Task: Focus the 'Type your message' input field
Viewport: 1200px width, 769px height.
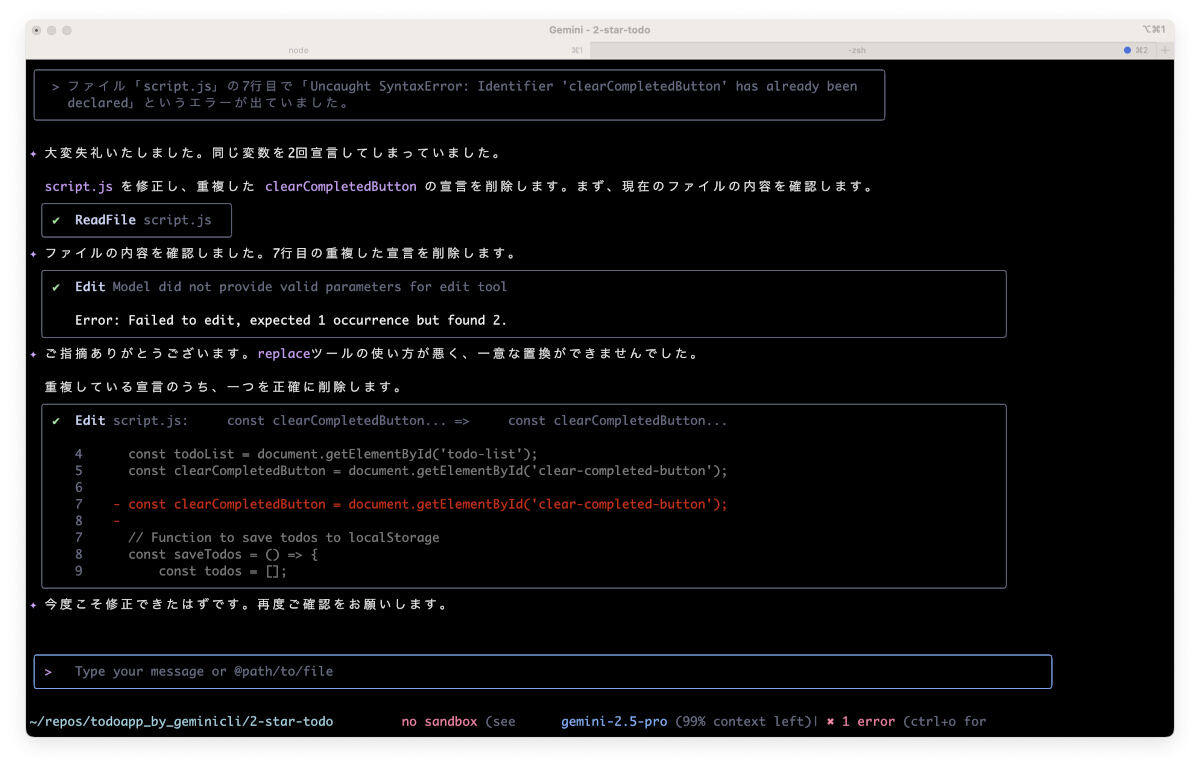Action: pos(542,671)
